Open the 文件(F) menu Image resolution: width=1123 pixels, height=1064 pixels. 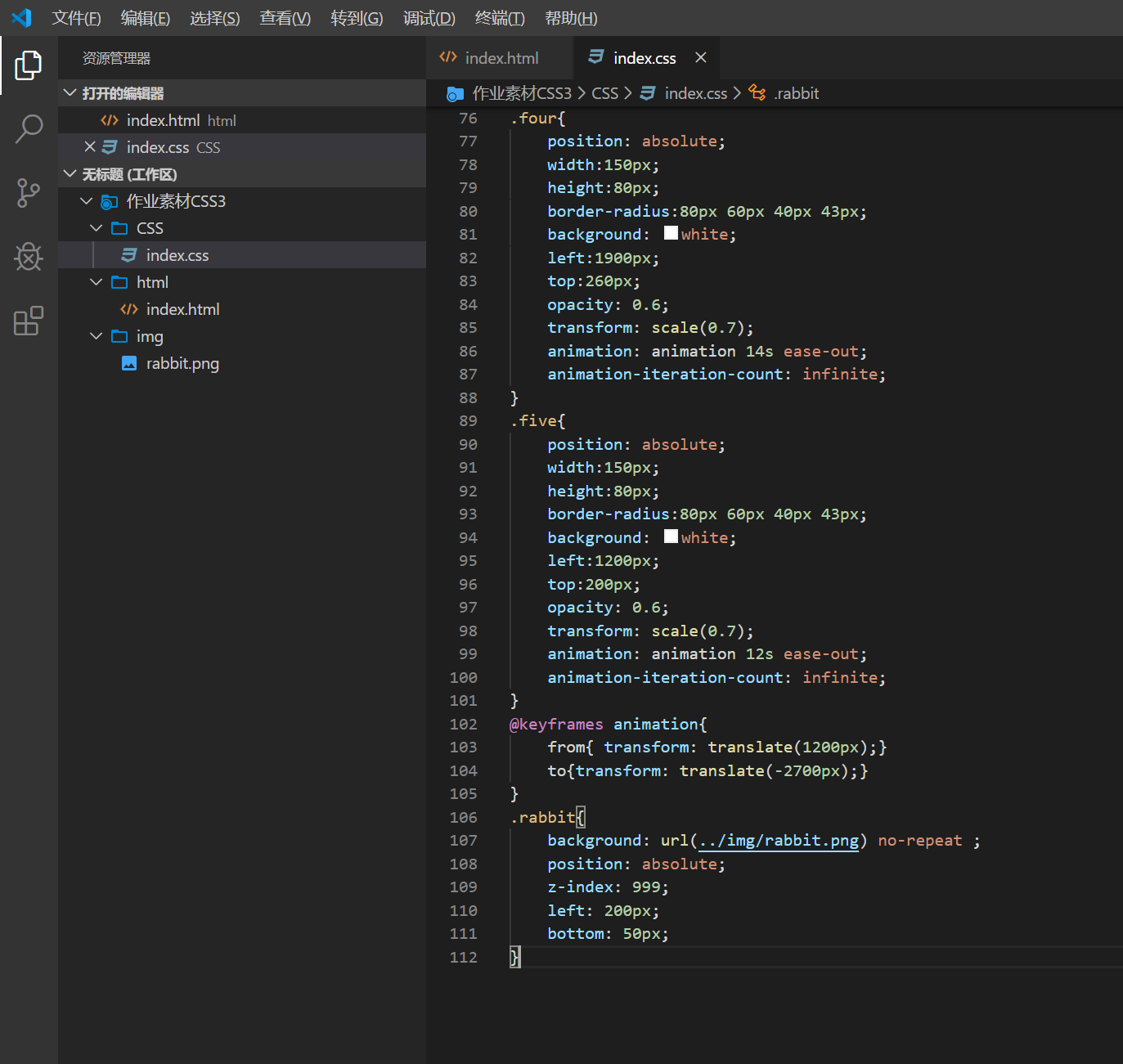point(76,18)
